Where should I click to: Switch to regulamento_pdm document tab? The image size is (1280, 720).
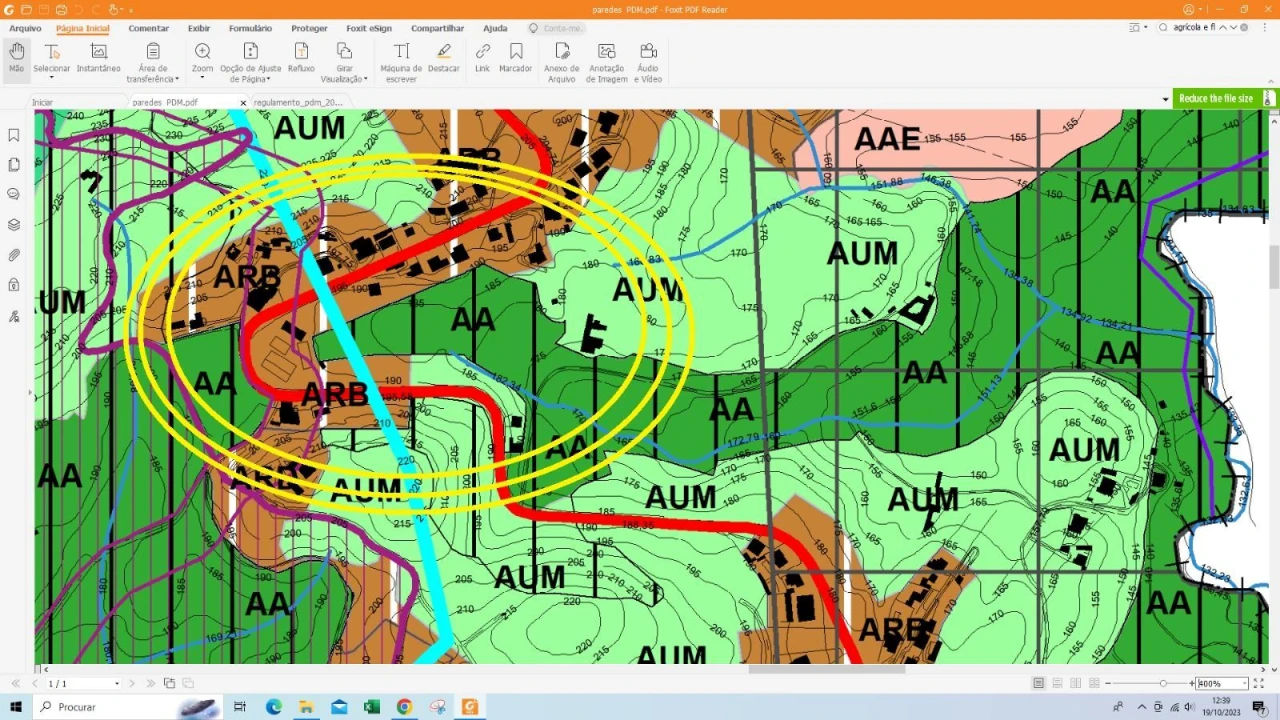point(298,102)
